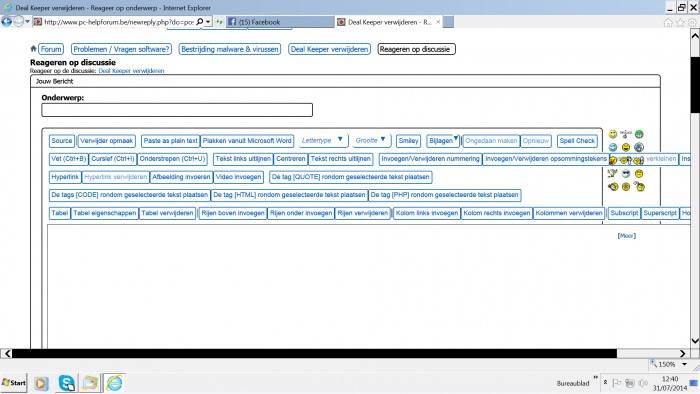Click the Onderwerp subject input field

[x=177, y=110]
